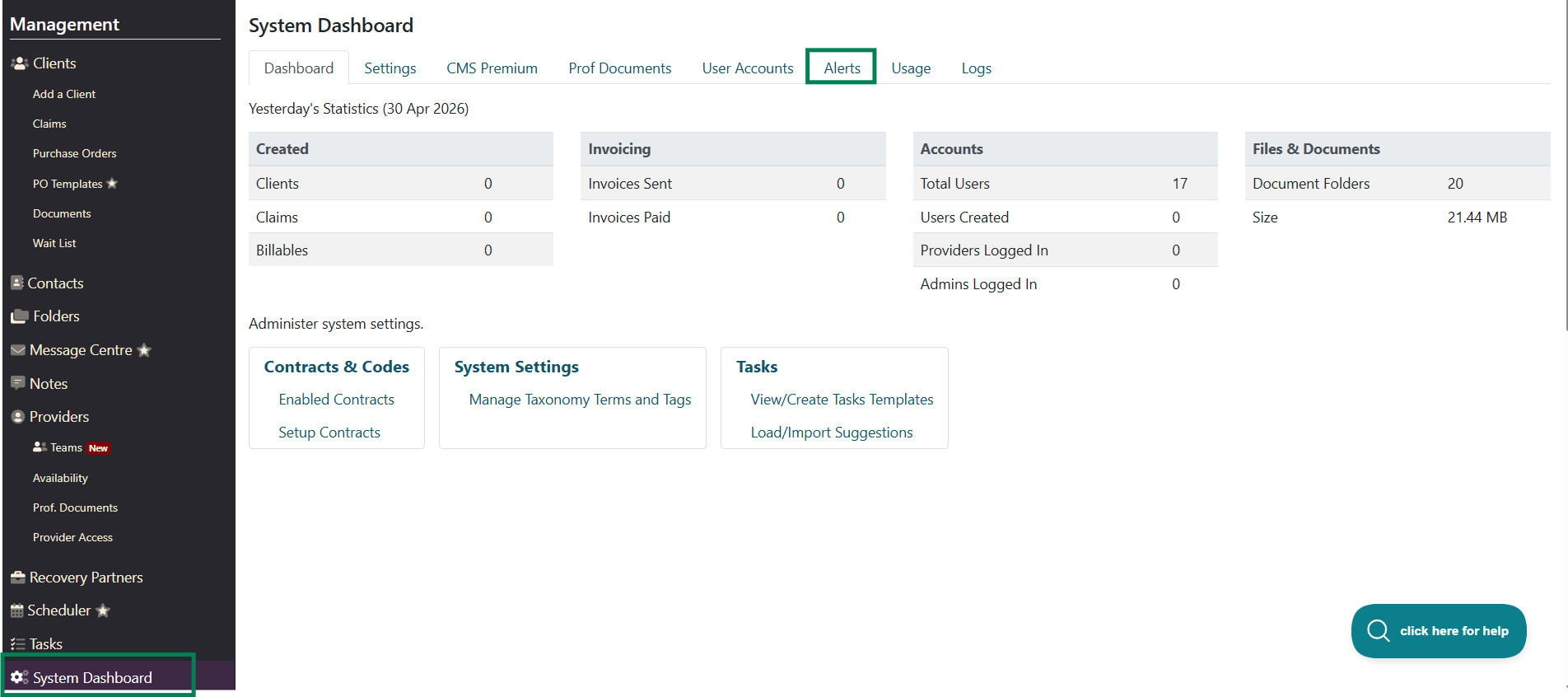This screenshot has width=1568, height=697.
Task: Click the Recovery Partners briefcase icon
Action: click(18, 578)
